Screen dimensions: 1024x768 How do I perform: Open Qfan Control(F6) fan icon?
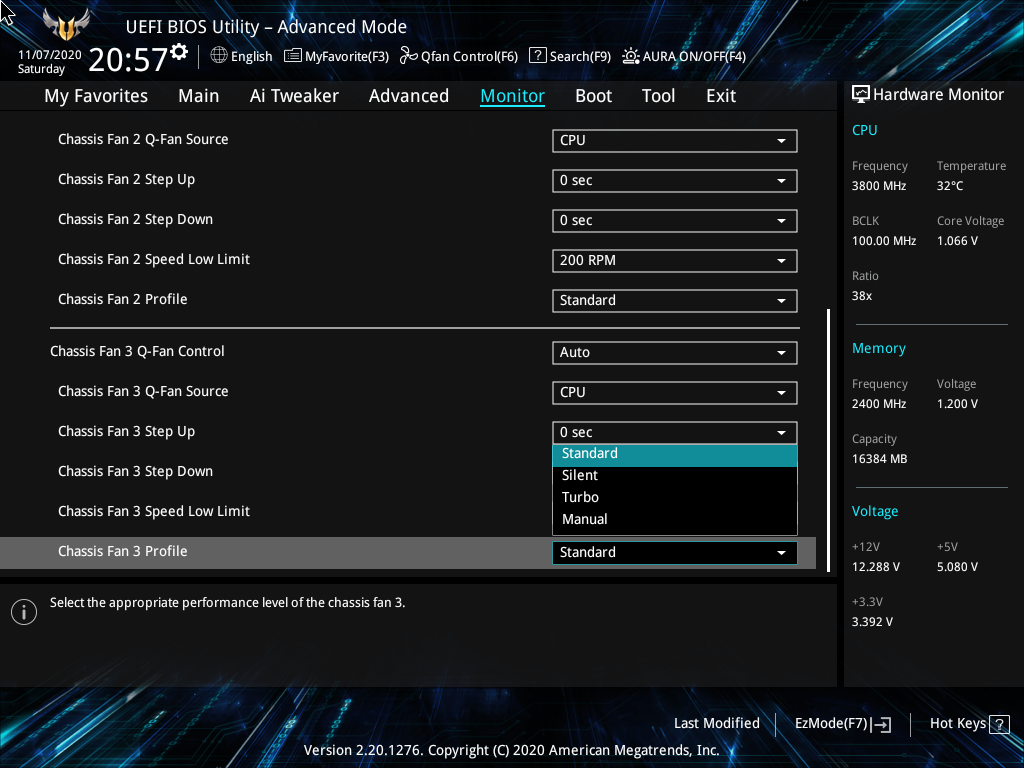(409, 56)
